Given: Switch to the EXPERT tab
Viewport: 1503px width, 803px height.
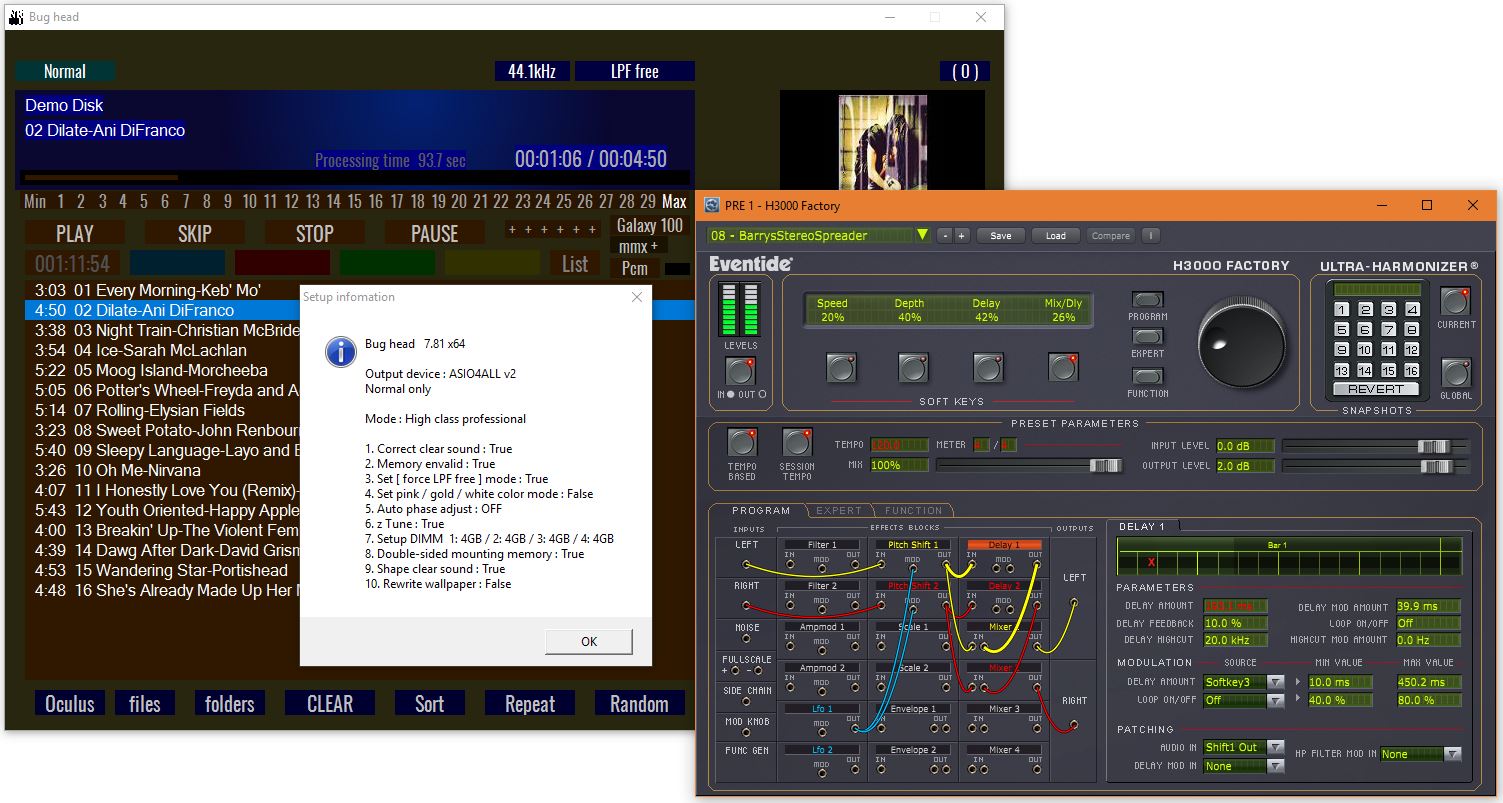Looking at the screenshot, I should click(x=838, y=510).
